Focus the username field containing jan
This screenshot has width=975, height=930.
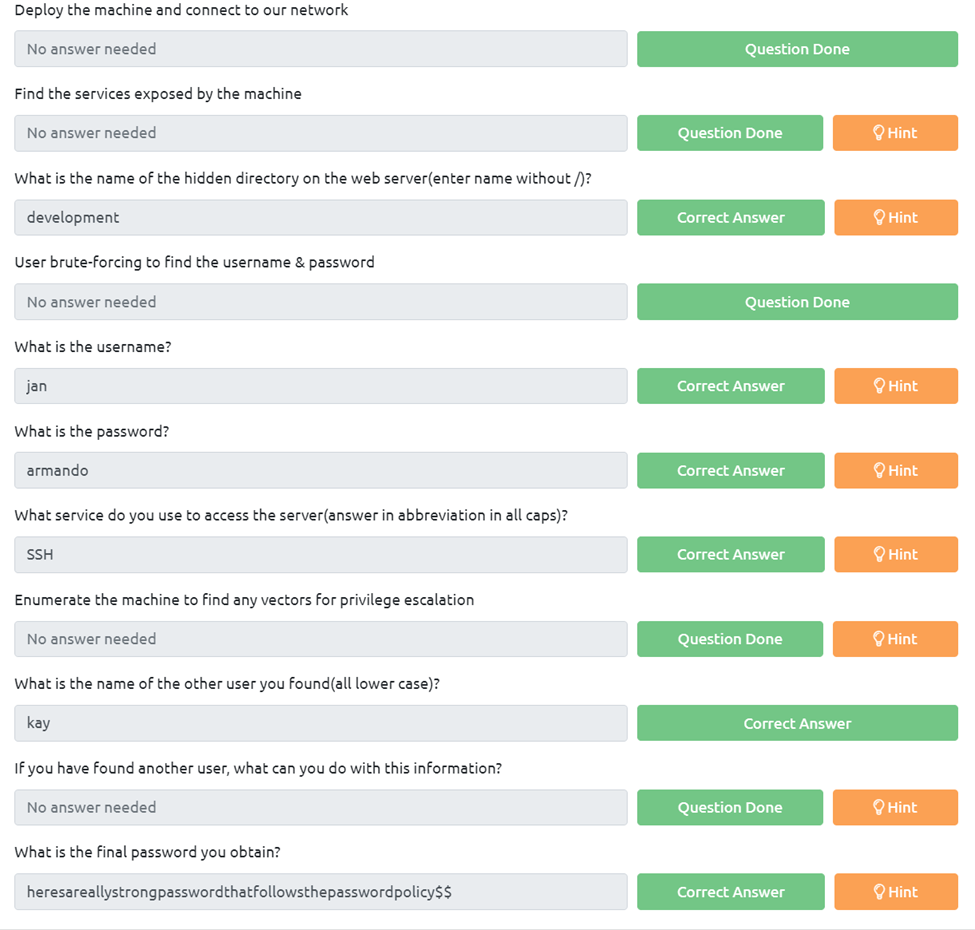pos(320,386)
